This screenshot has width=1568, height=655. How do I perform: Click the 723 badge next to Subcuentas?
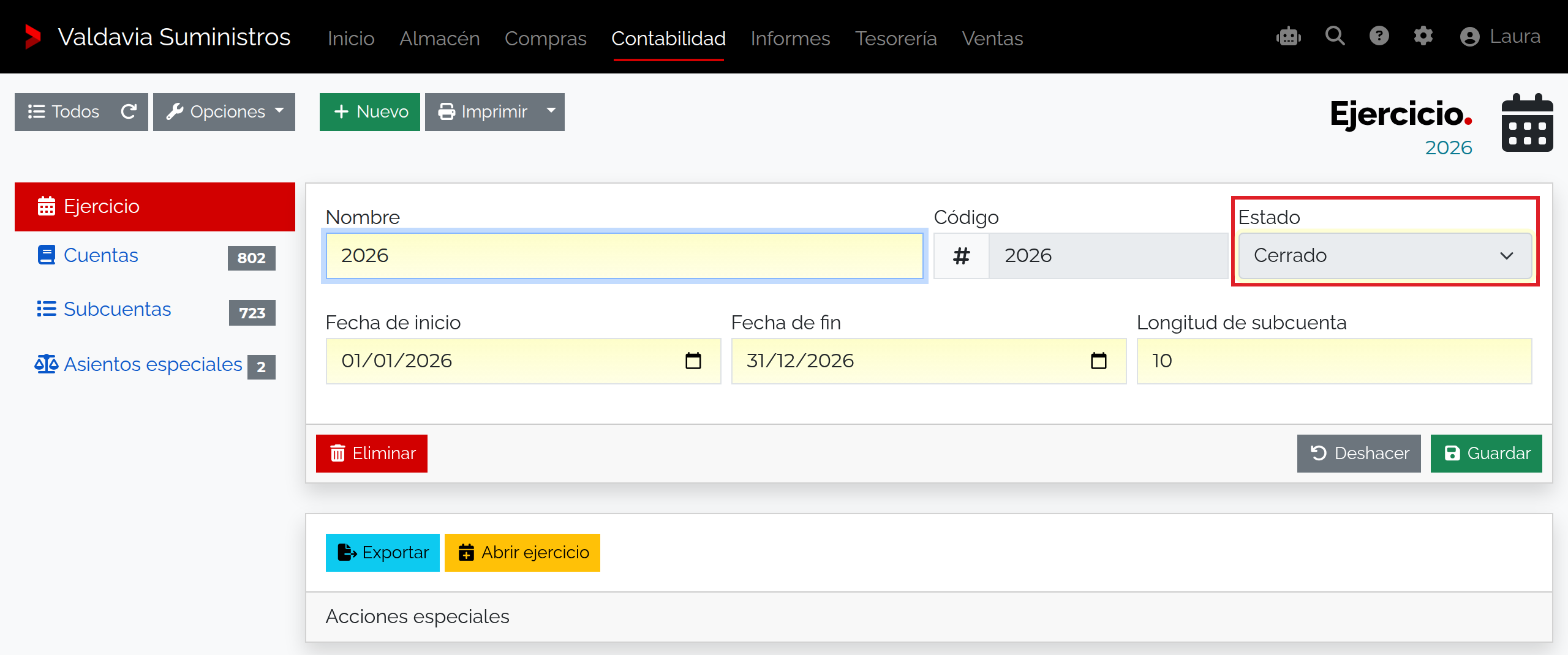coord(252,313)
